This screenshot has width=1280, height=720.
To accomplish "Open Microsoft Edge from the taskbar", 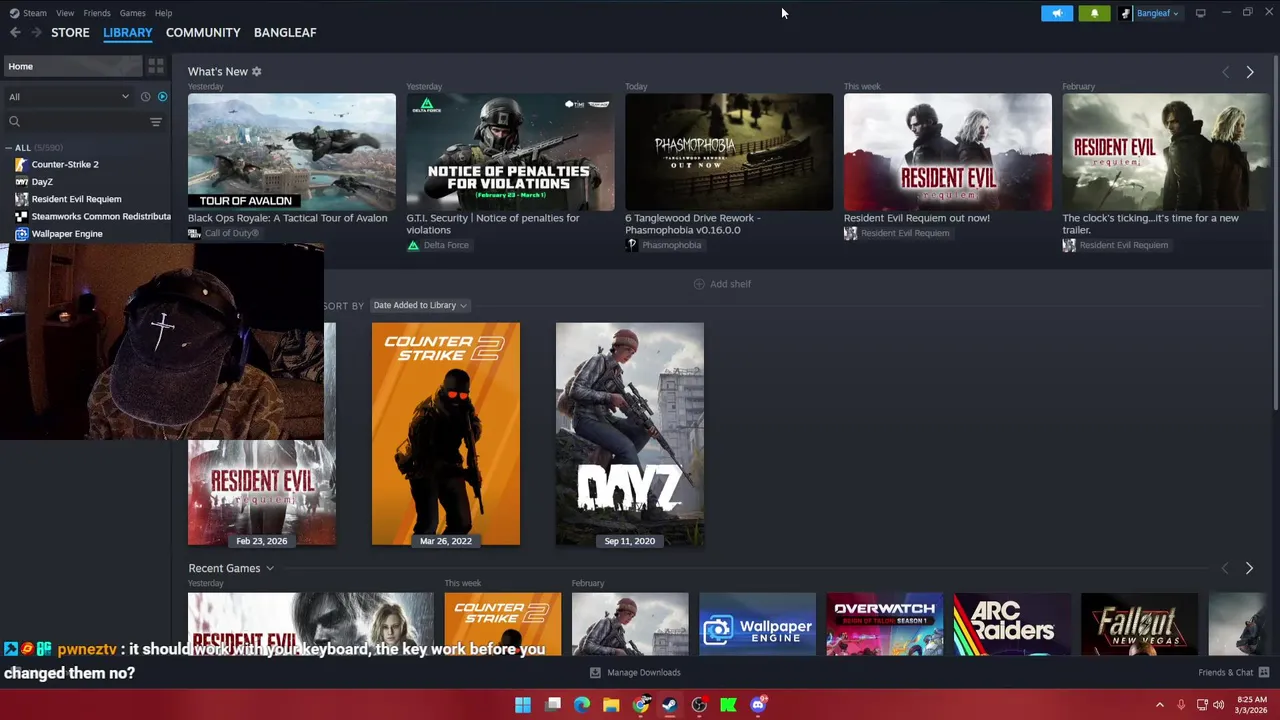I will [x=582, y=705].
